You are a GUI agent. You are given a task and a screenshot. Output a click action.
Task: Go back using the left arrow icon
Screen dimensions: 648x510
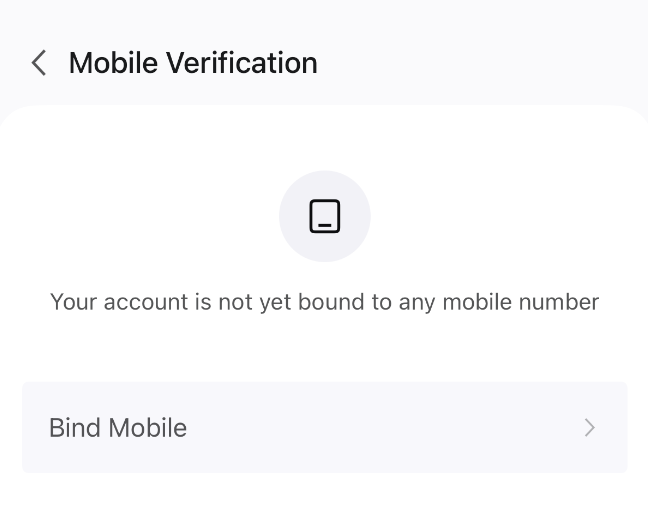pos(39,63)
